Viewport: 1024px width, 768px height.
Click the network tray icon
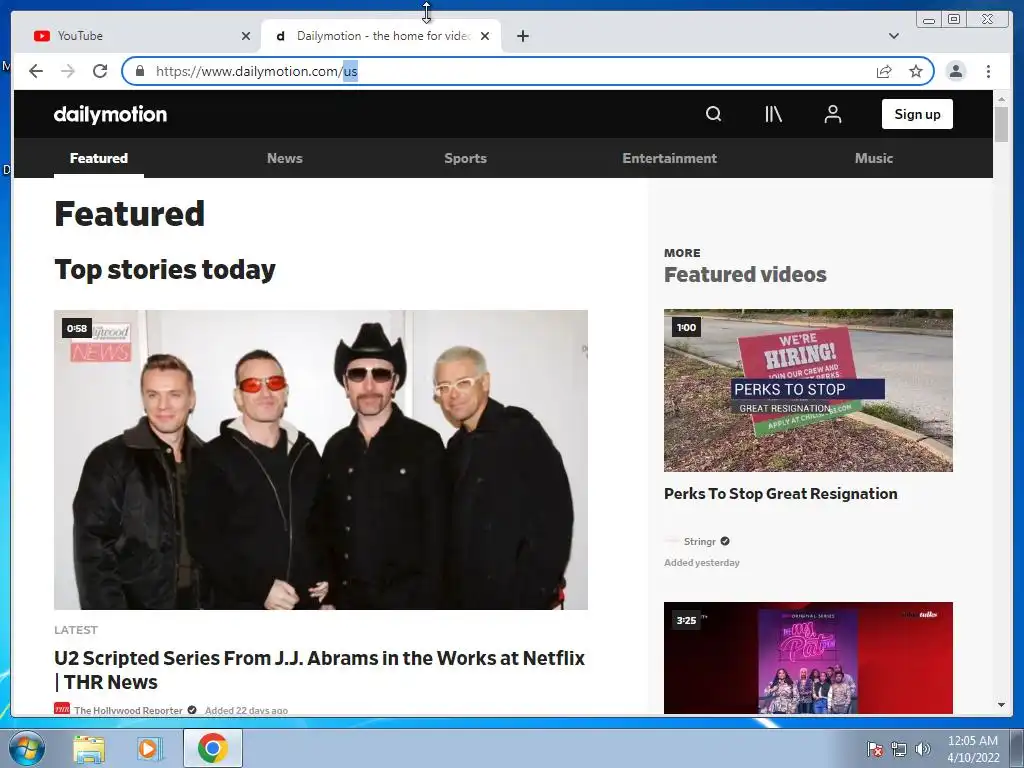click(899, 749)
